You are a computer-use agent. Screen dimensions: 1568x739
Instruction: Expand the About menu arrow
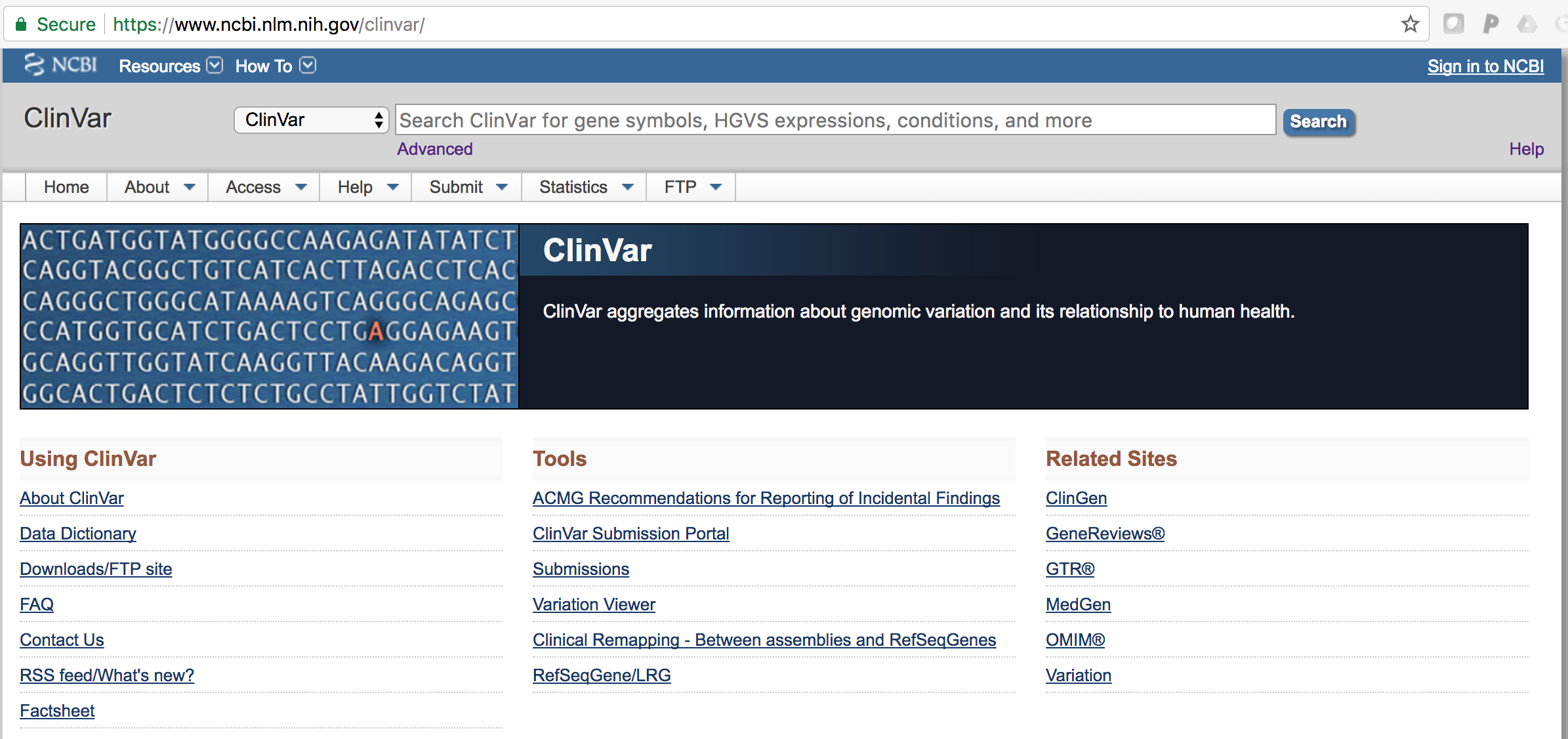tap(190, 187)
